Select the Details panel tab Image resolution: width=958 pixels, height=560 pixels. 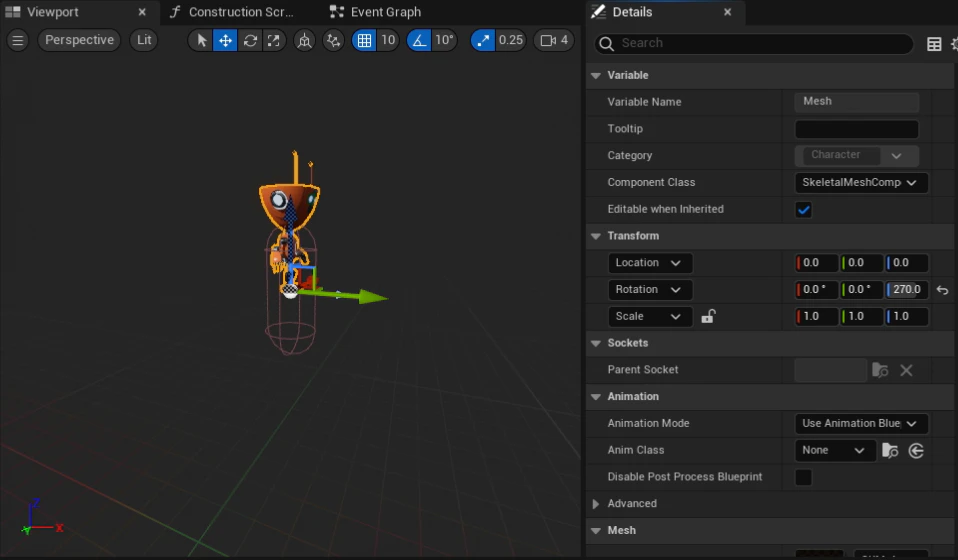(x=632, y=12)
